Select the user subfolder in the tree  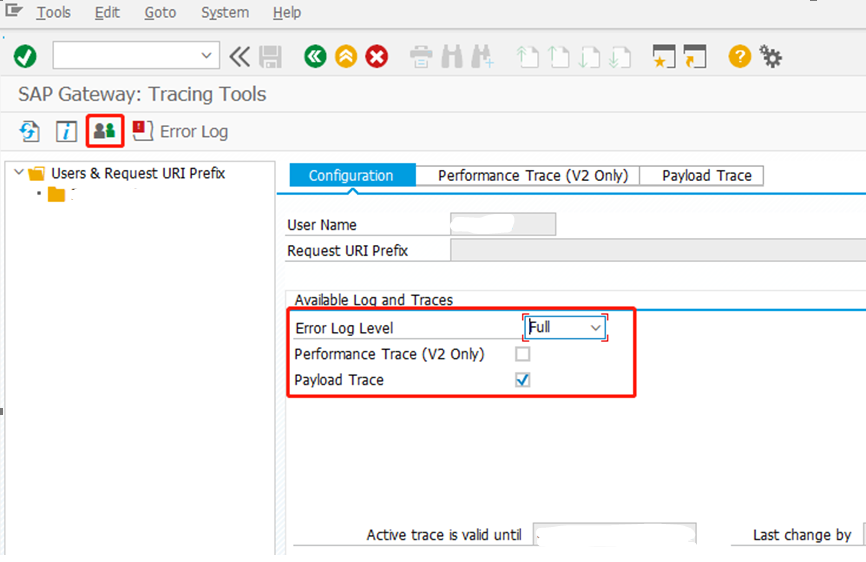click(56, 194)
